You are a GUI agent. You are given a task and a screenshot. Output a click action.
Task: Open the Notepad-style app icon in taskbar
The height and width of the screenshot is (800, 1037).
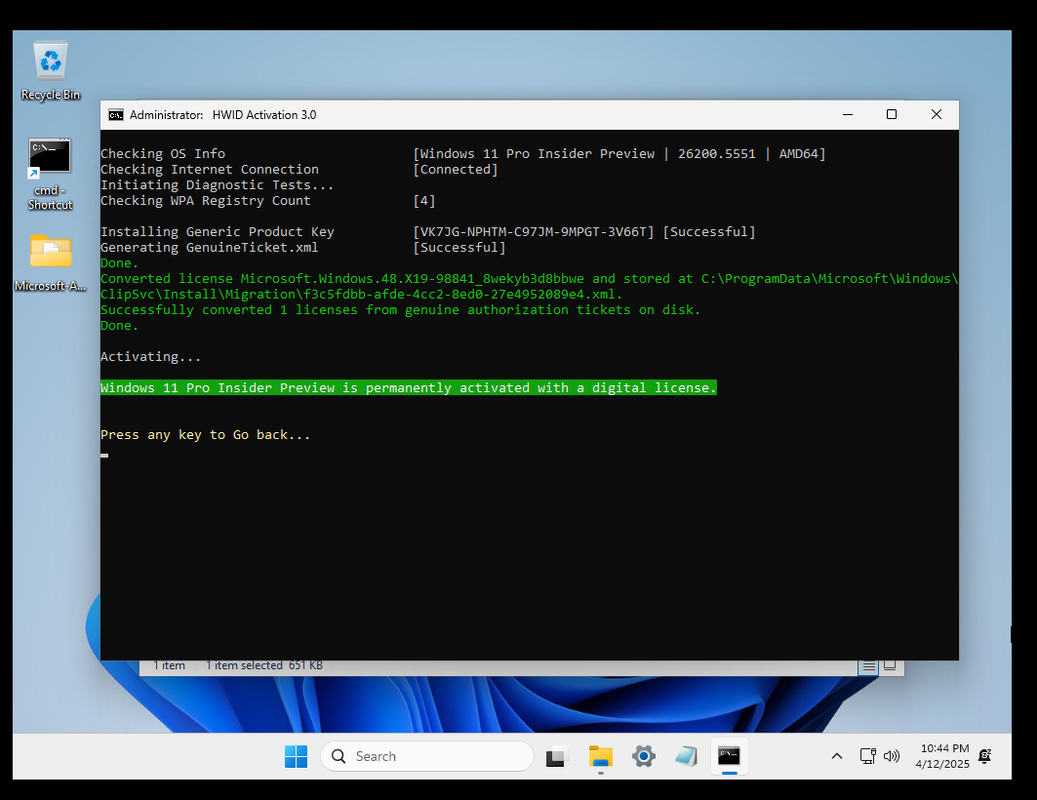coord(686,756)
